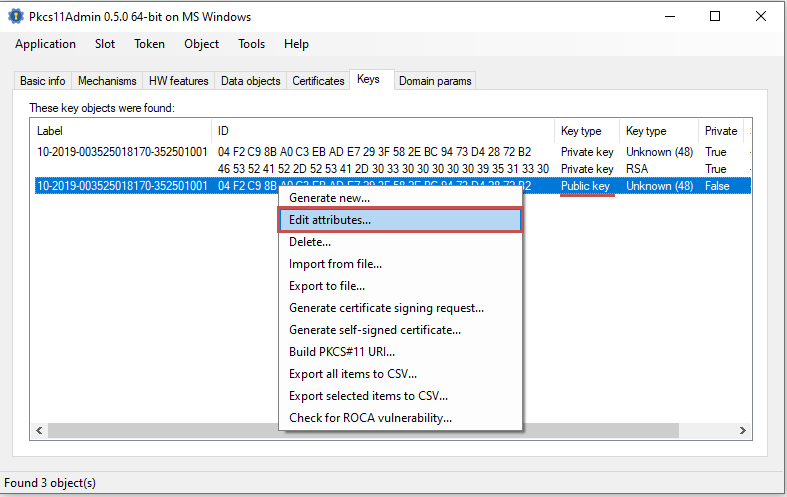This screenshot has width=787, height=497.
Task: Switch to the Basic info tab
Action: click(x=43, y=81)
